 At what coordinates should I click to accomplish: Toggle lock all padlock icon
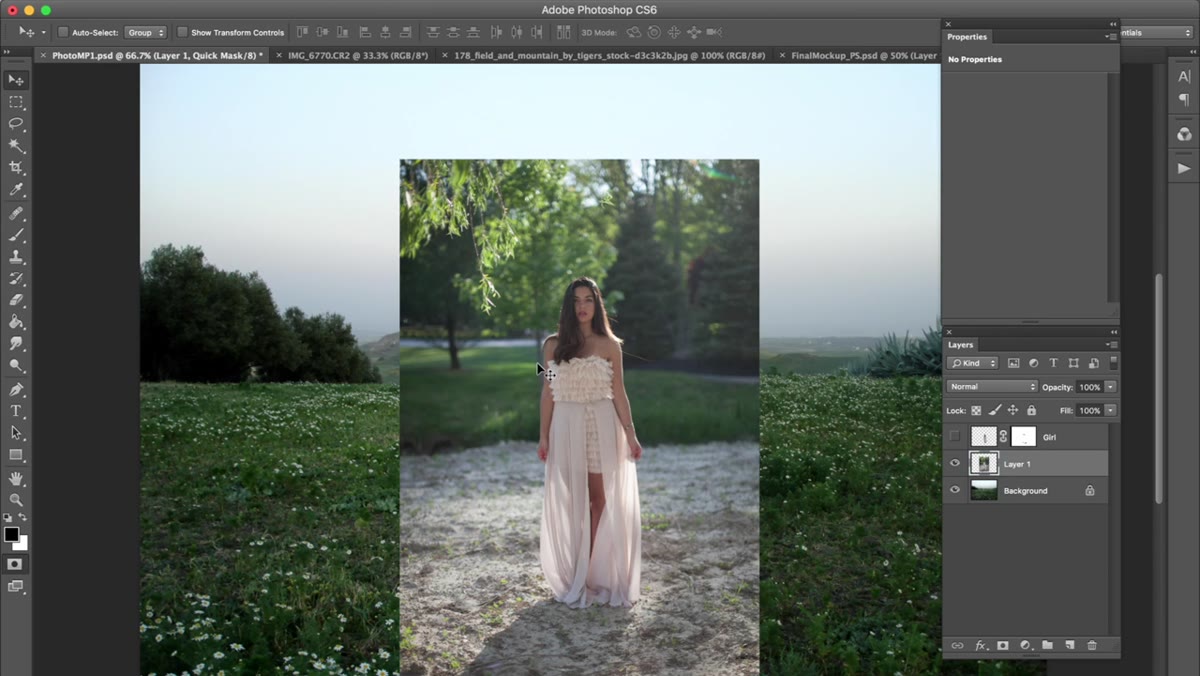pyautogui.click(x=1031, y=410)
